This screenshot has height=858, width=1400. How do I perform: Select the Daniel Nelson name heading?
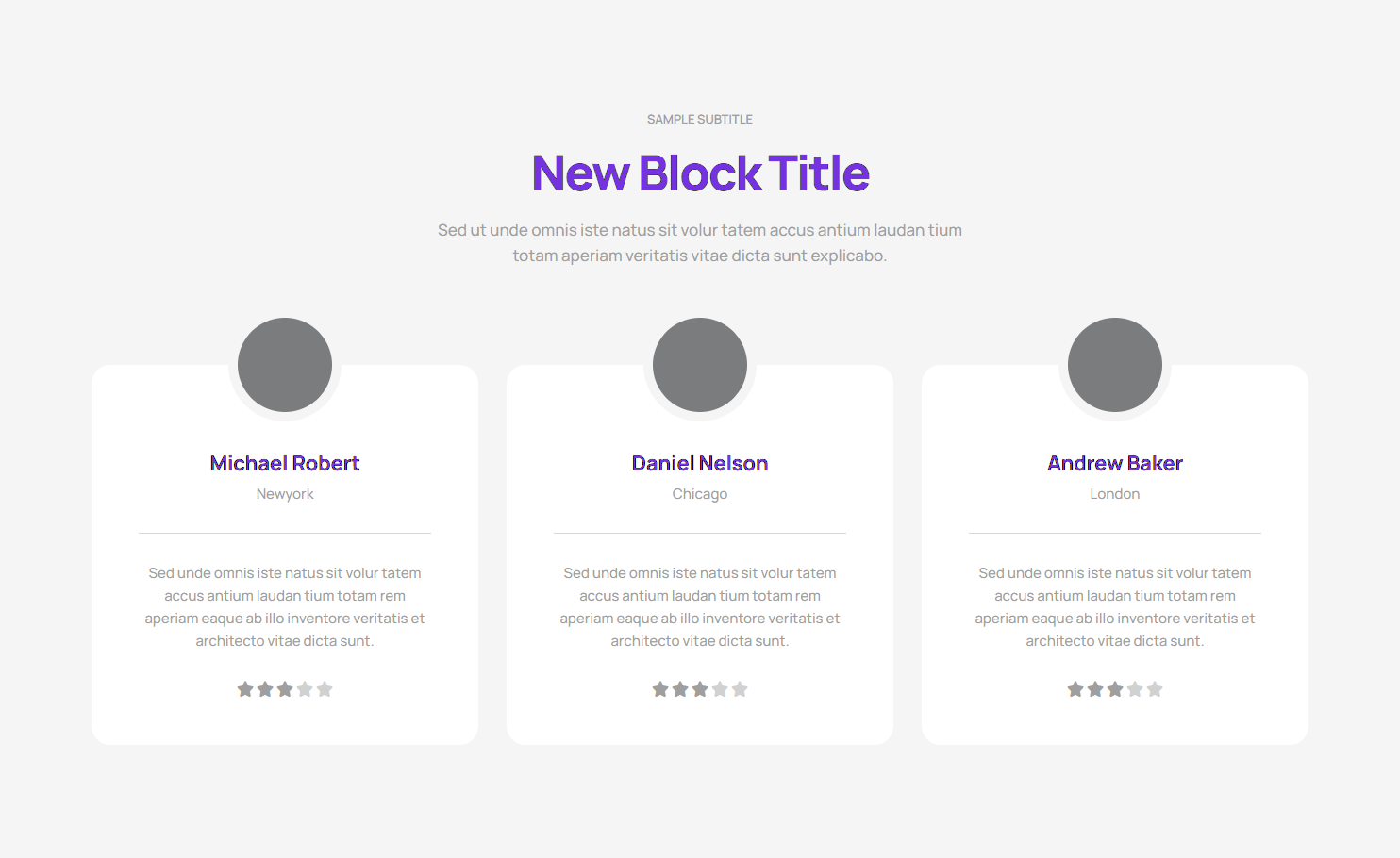(x=700, y=463)
